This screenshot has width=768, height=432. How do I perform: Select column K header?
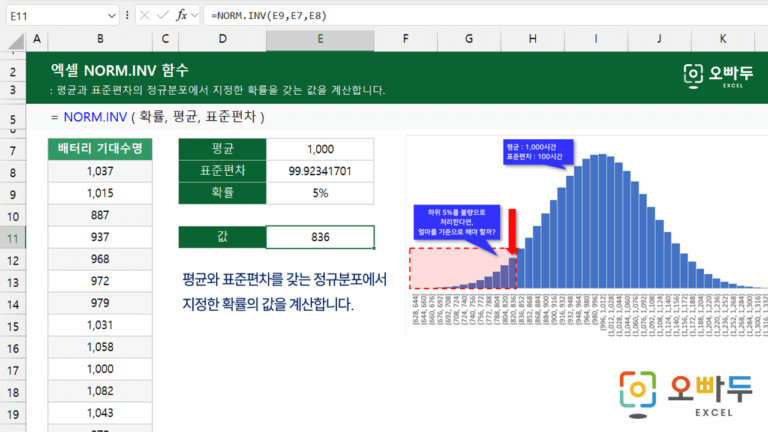(x=723, y=39)
